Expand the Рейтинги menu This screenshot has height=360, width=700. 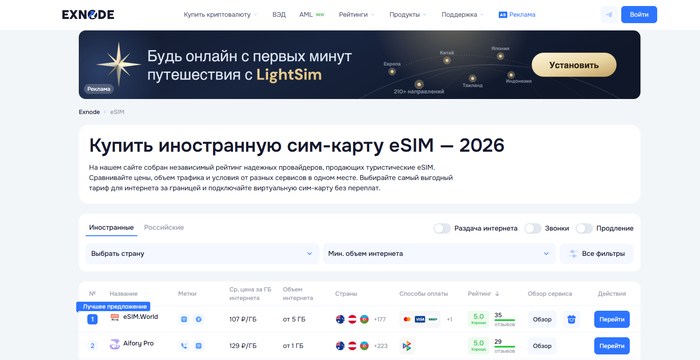[x=356, y=15]
